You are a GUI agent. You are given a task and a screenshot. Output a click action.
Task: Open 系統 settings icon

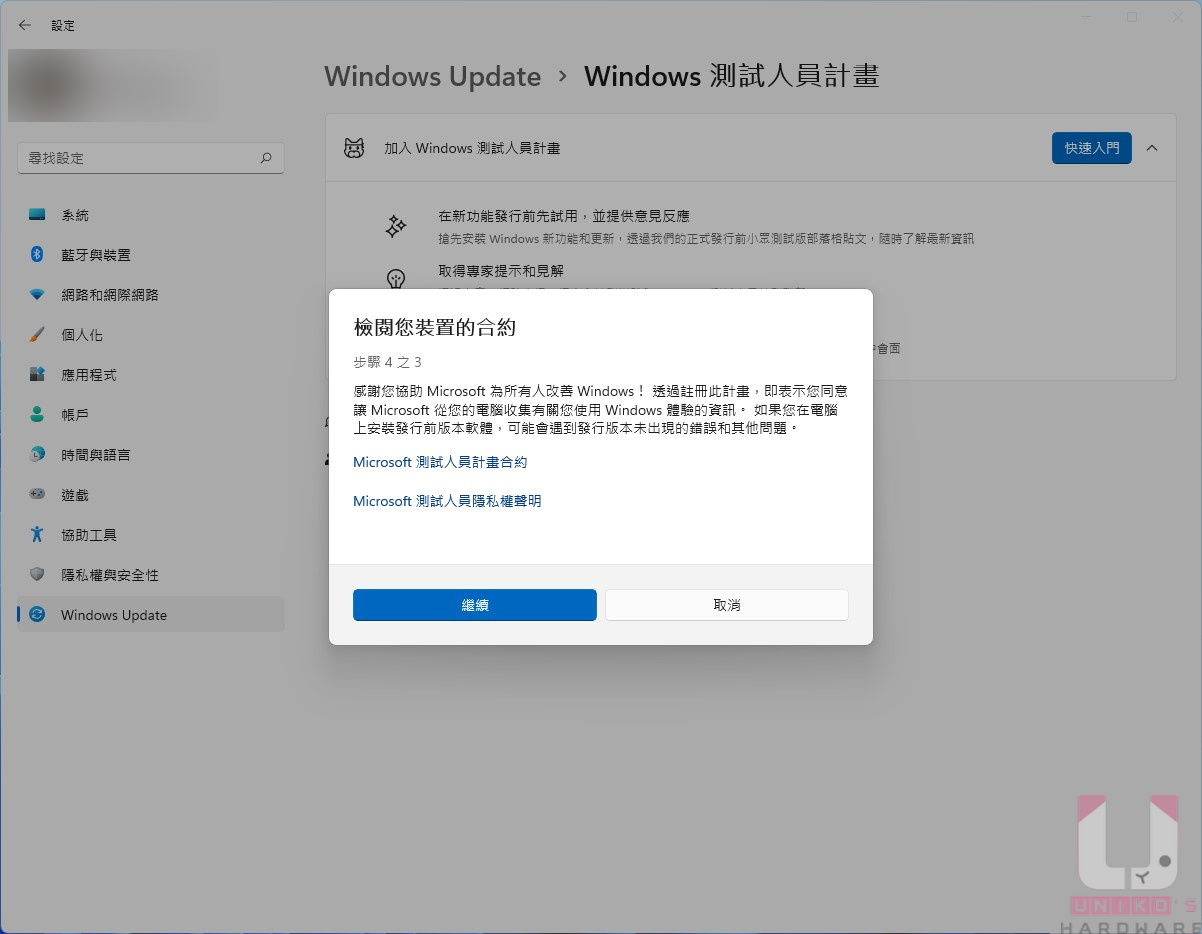tap(37, 215)
